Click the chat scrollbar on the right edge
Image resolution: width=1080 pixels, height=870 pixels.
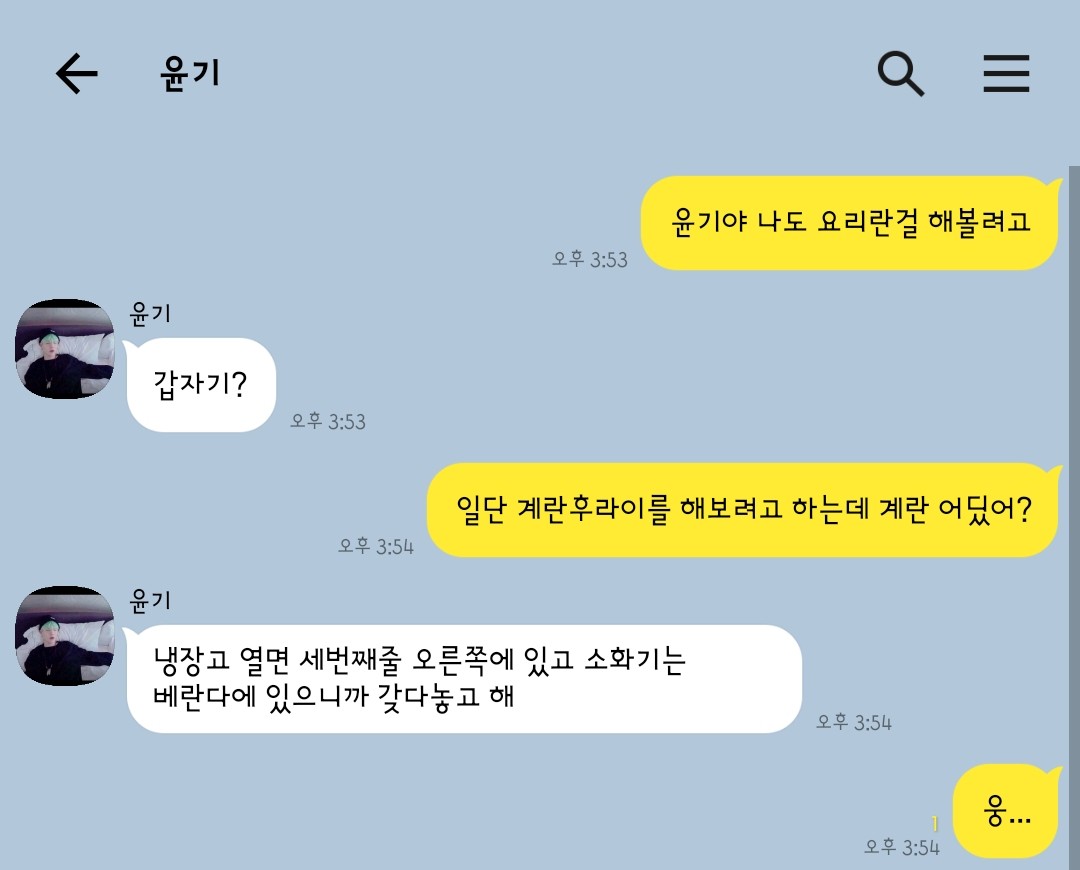pos(1074,517)
